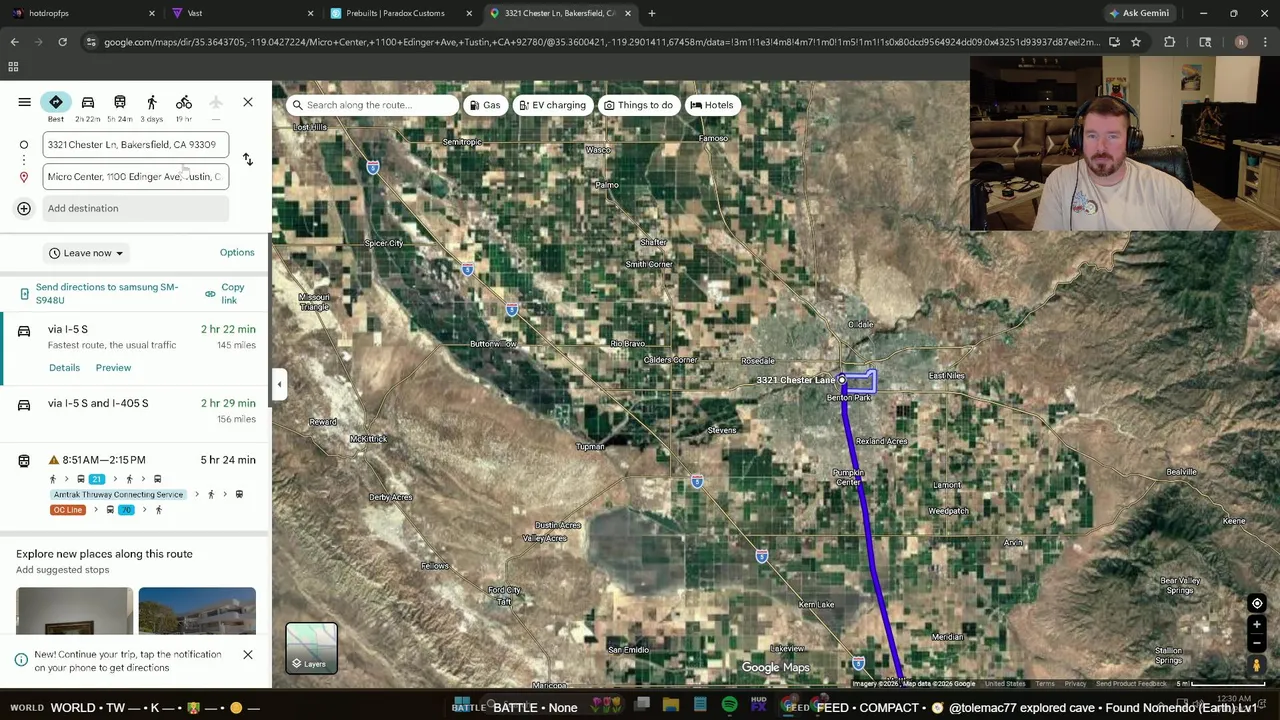
Task: Open the second suggested stop building thumbnail
Action: tap(197, 611)
